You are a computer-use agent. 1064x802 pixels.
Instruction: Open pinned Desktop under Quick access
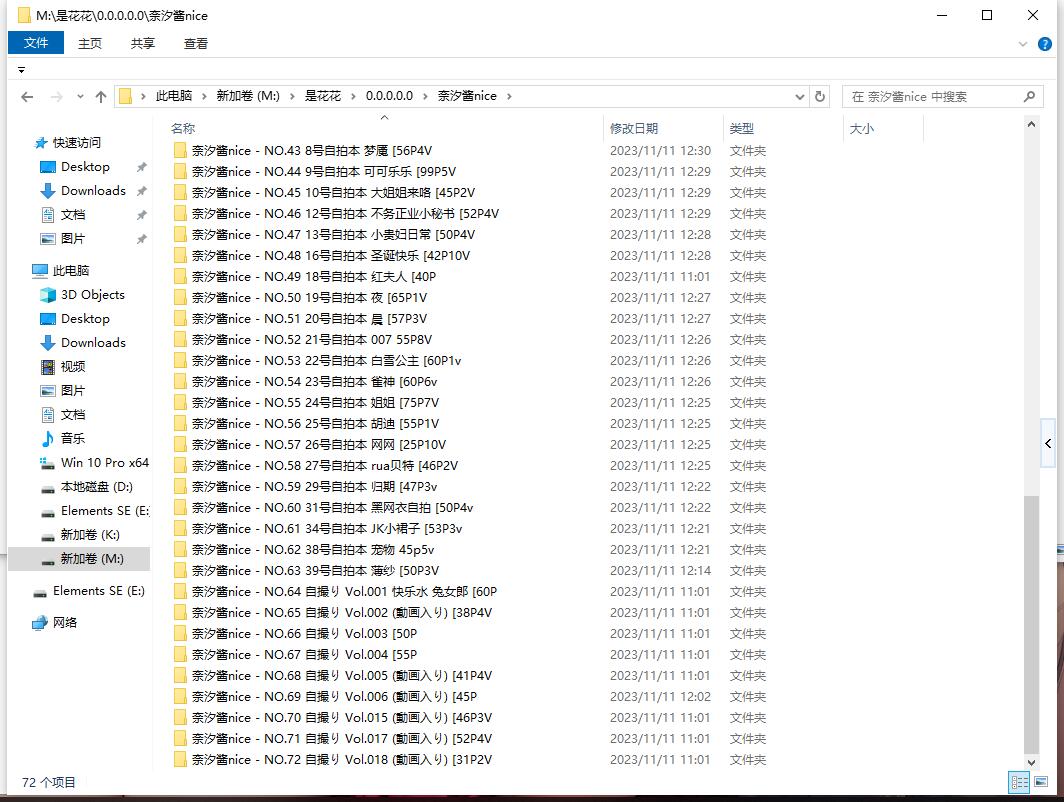point(85,166)
